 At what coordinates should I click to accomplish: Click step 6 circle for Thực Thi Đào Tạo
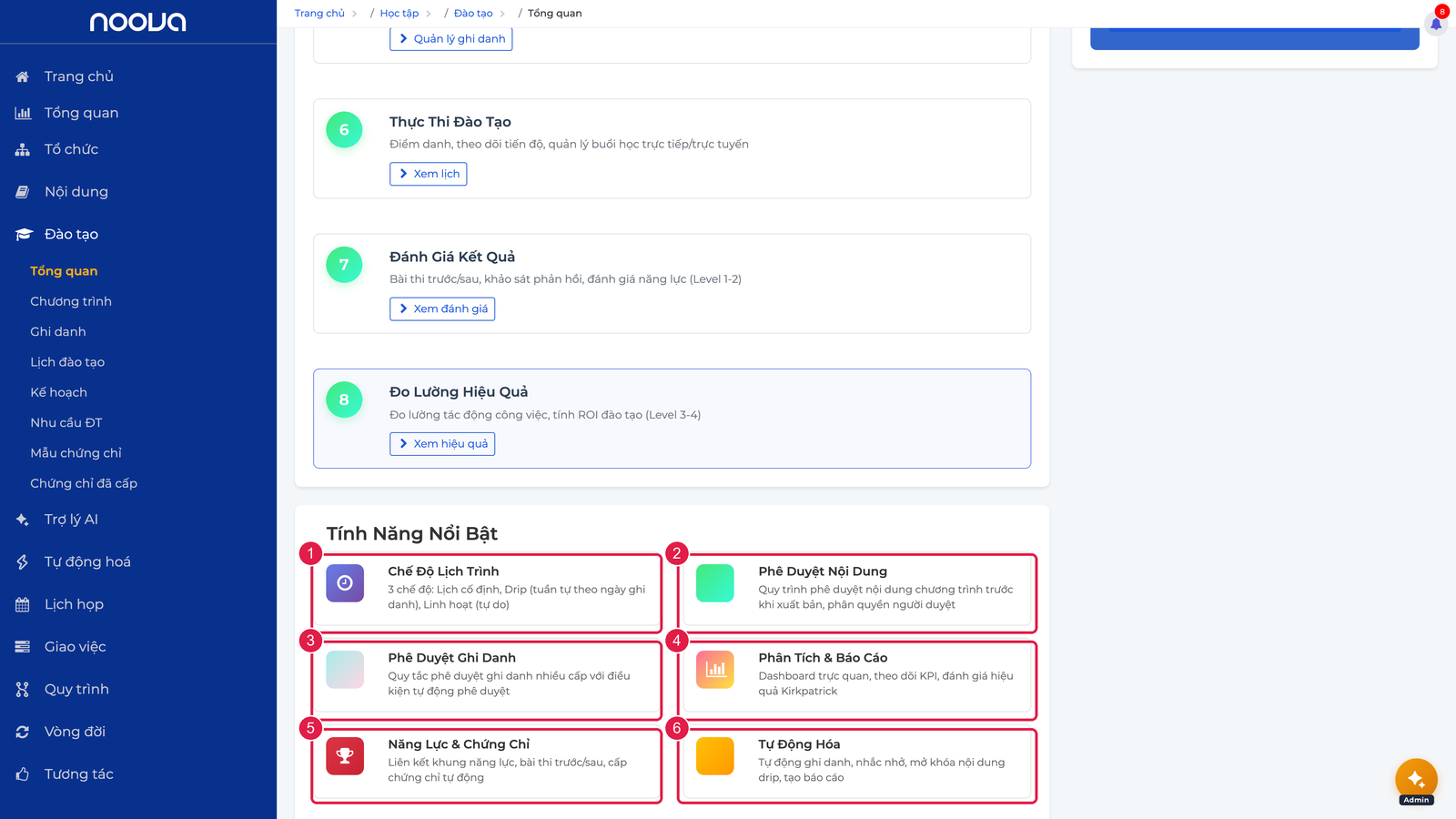[x=344, y=130]
